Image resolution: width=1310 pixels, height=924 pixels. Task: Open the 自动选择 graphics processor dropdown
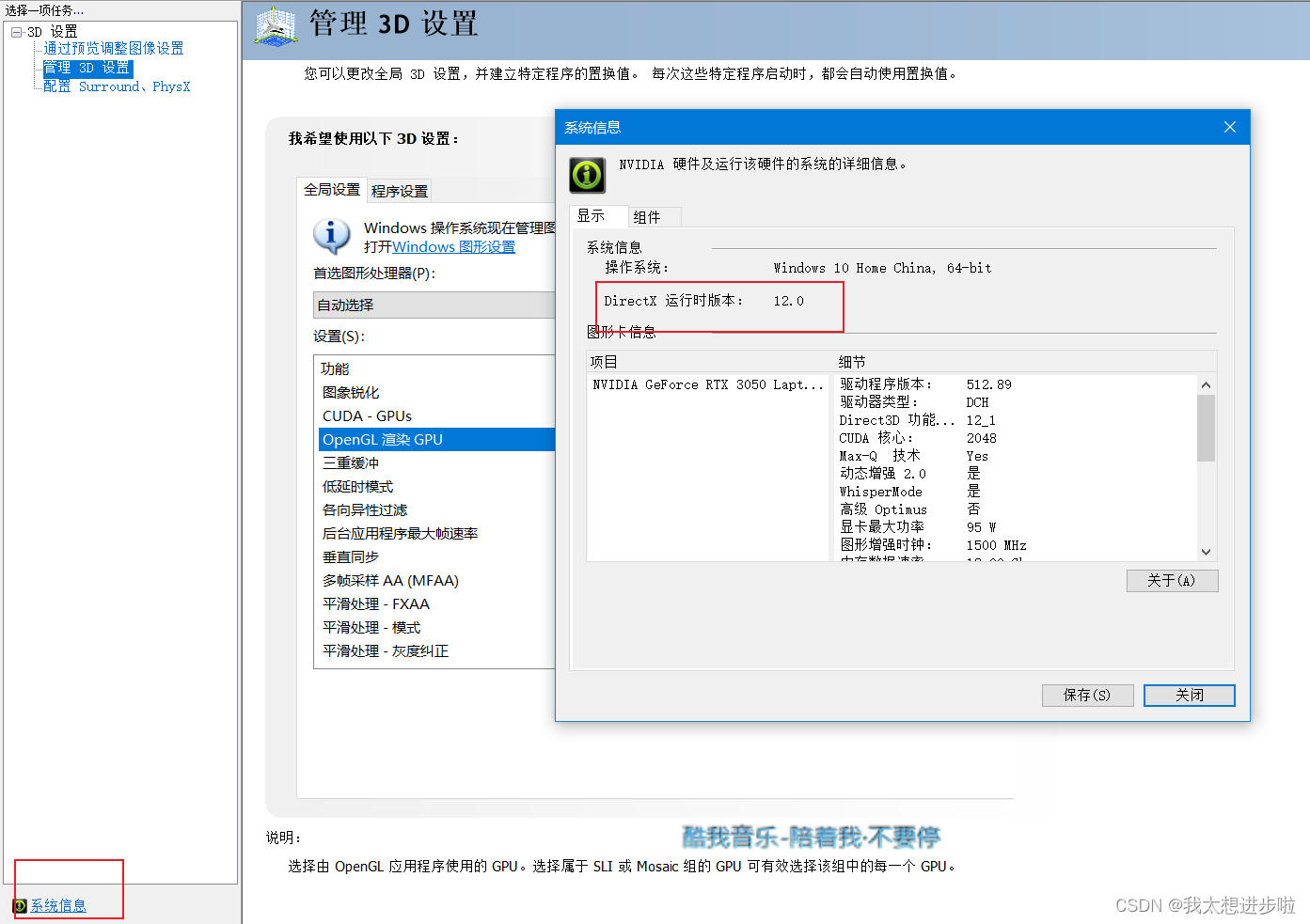pyautogui.click(x=434, y=305)
